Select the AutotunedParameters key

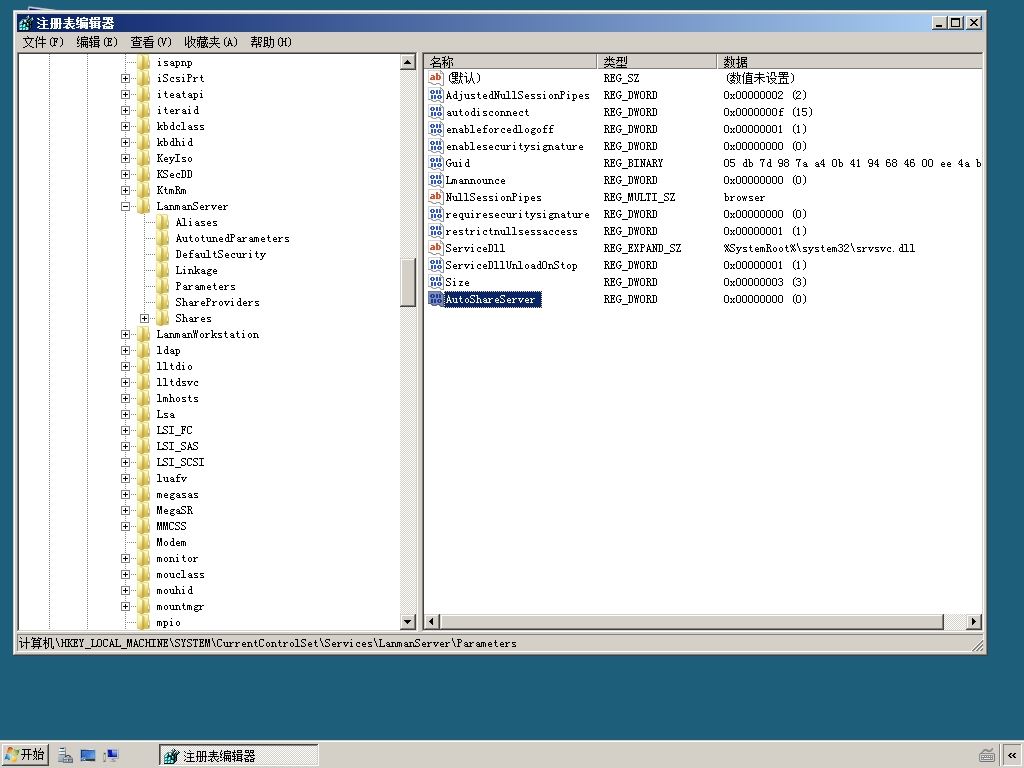(232, 238)
